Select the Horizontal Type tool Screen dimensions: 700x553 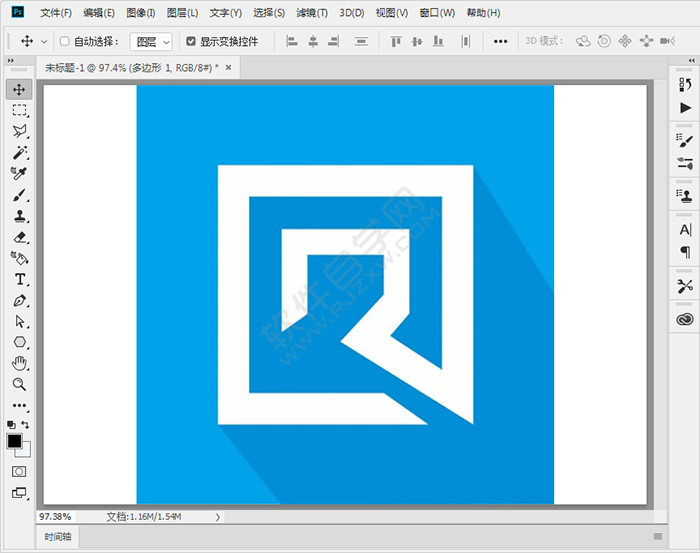coord(19,279)
